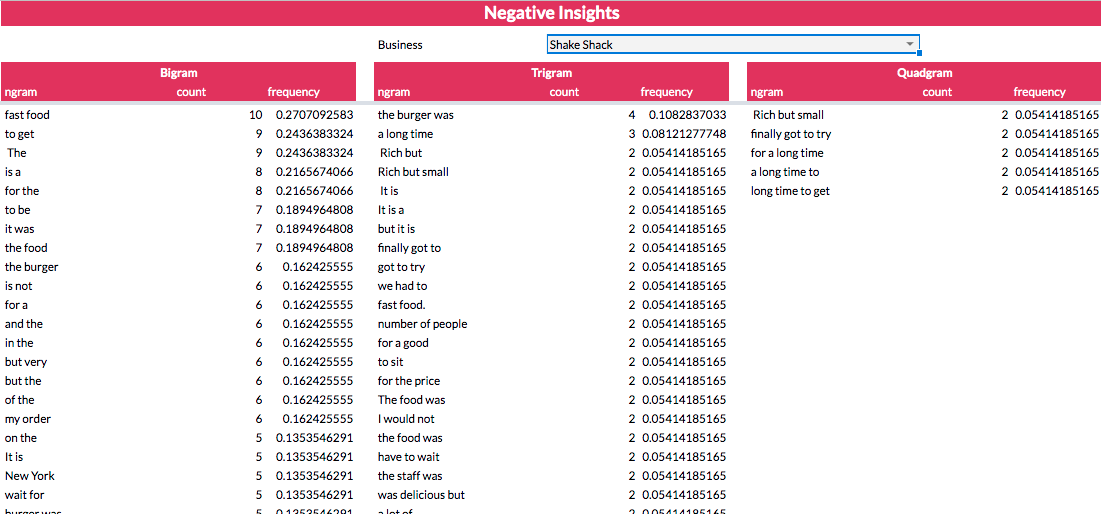The width and height of the screenshot is (1101, 514).
Task: Click the 'wait for' bigram cell
Action: click(25, 494)
